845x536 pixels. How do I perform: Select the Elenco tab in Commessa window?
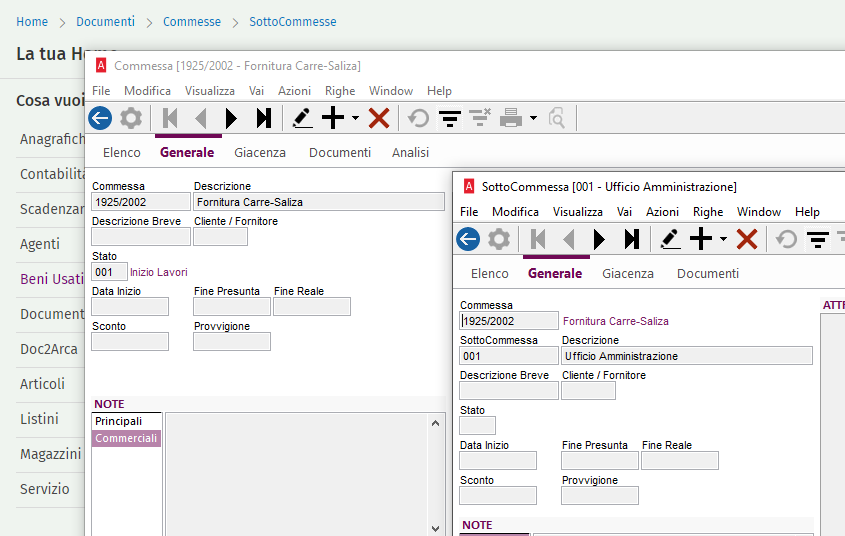click(122, 152)
